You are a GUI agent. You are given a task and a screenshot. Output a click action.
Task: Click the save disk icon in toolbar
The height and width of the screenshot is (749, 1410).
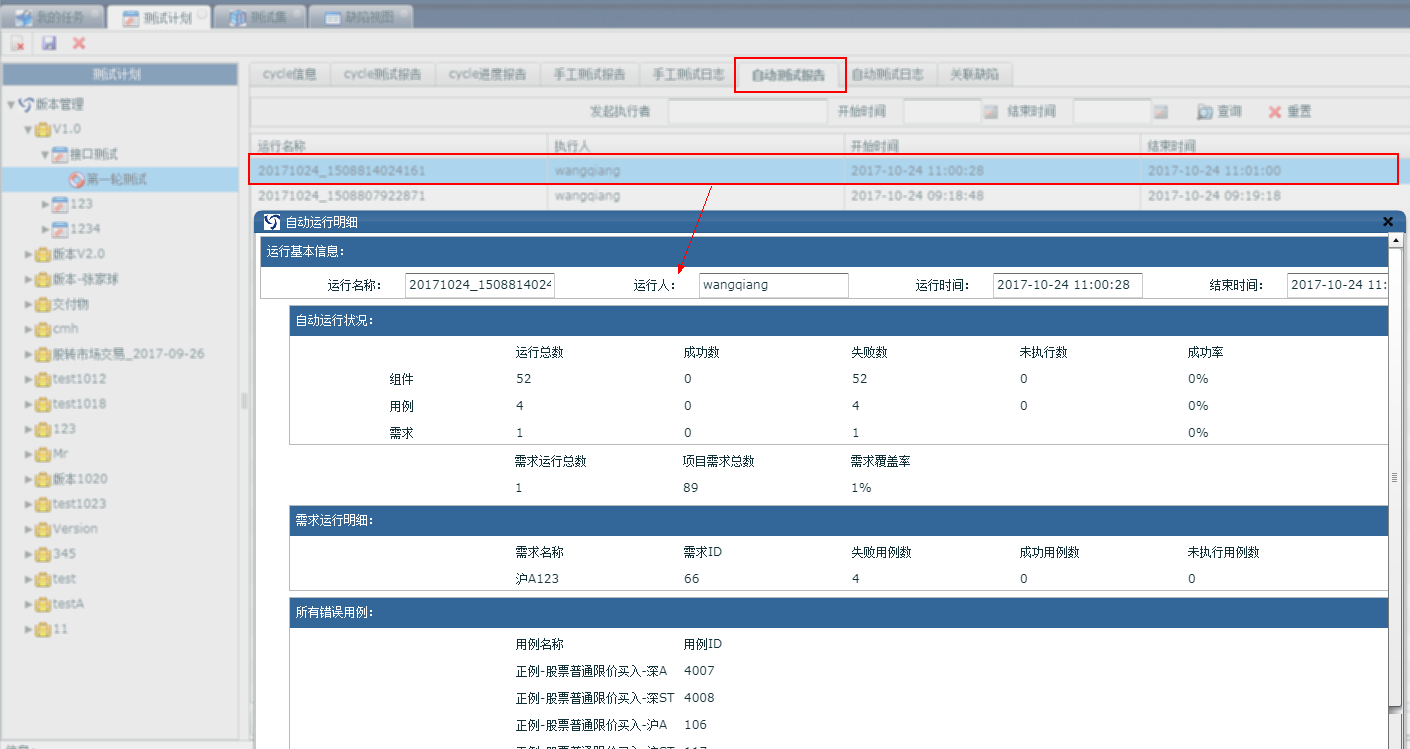click(x=49, y=43)
